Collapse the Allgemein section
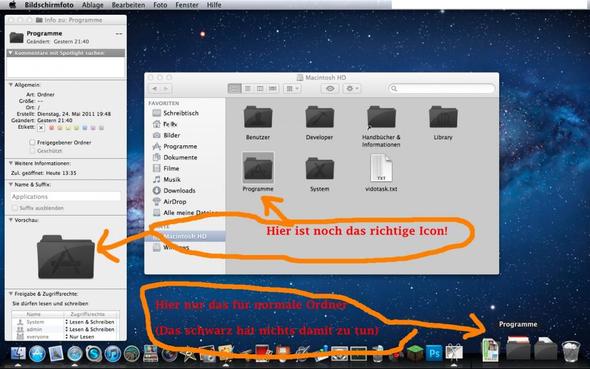The width and height of the screenshot is (590, 369). [11, 85]
